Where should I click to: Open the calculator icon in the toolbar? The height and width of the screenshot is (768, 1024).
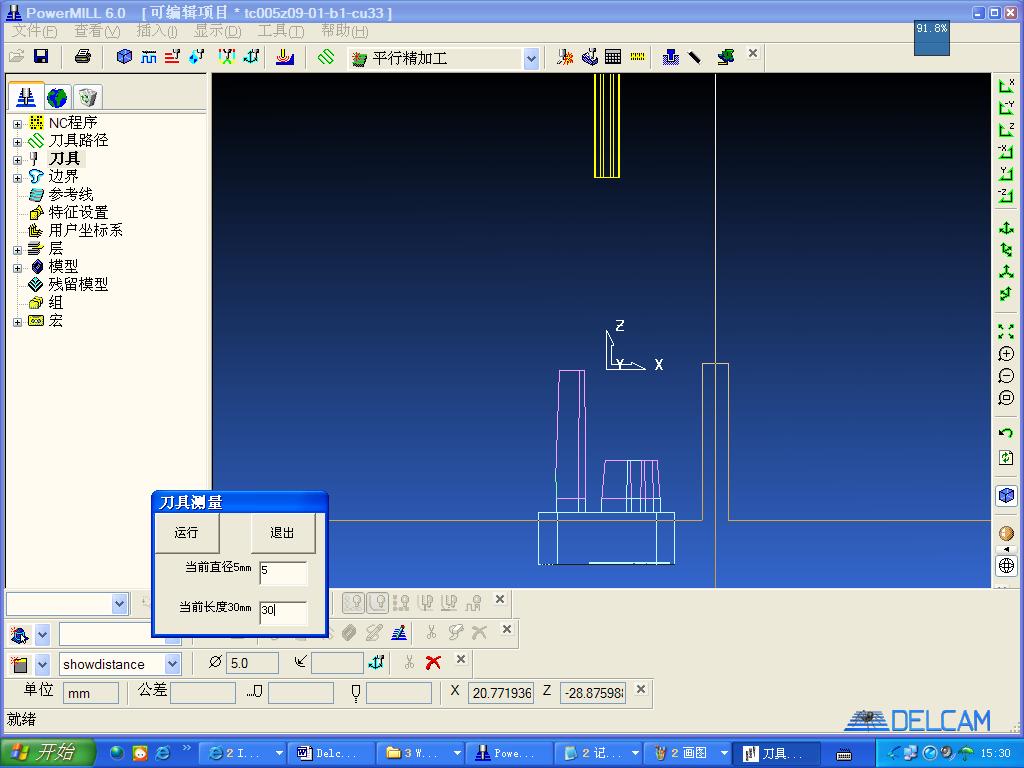pyautogui.click(x=613, y=57)
